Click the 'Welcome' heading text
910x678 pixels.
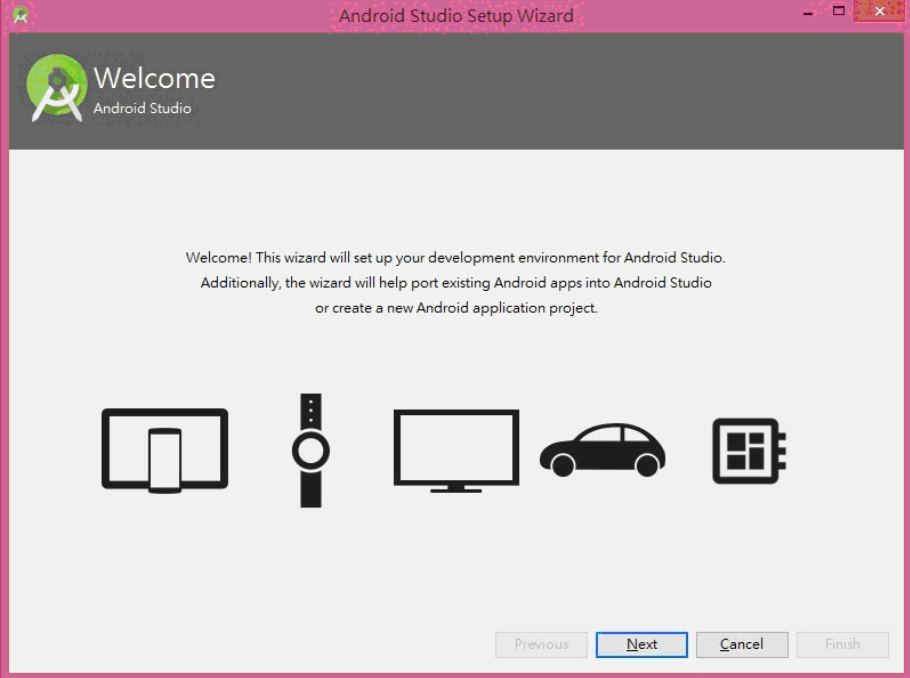tap(154, 78)
